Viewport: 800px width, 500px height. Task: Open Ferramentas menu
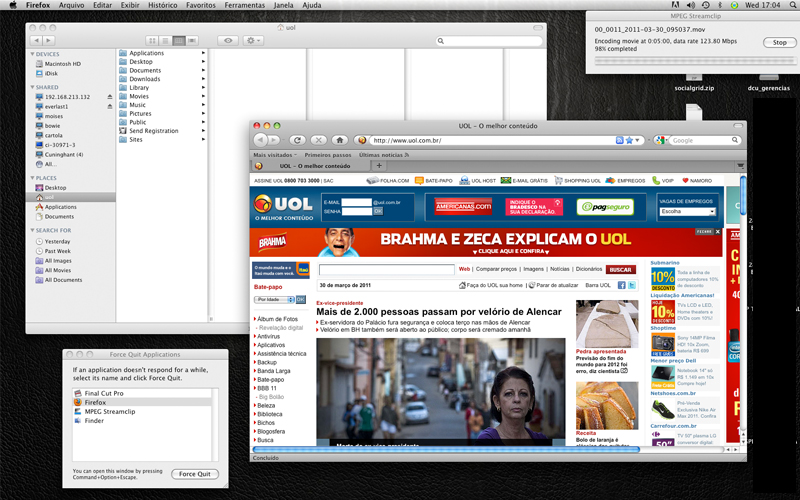point(245,5)
